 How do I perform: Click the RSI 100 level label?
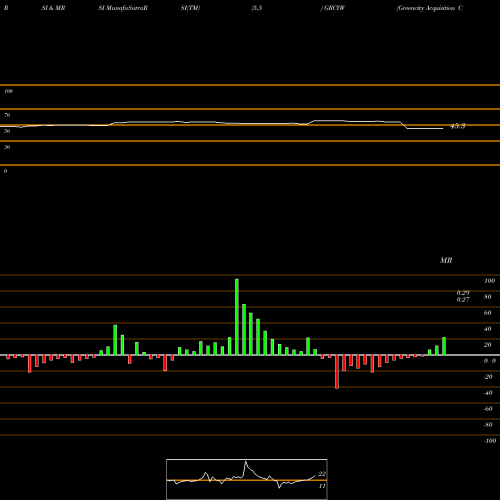pyautogui.click(x=8, y=91)
